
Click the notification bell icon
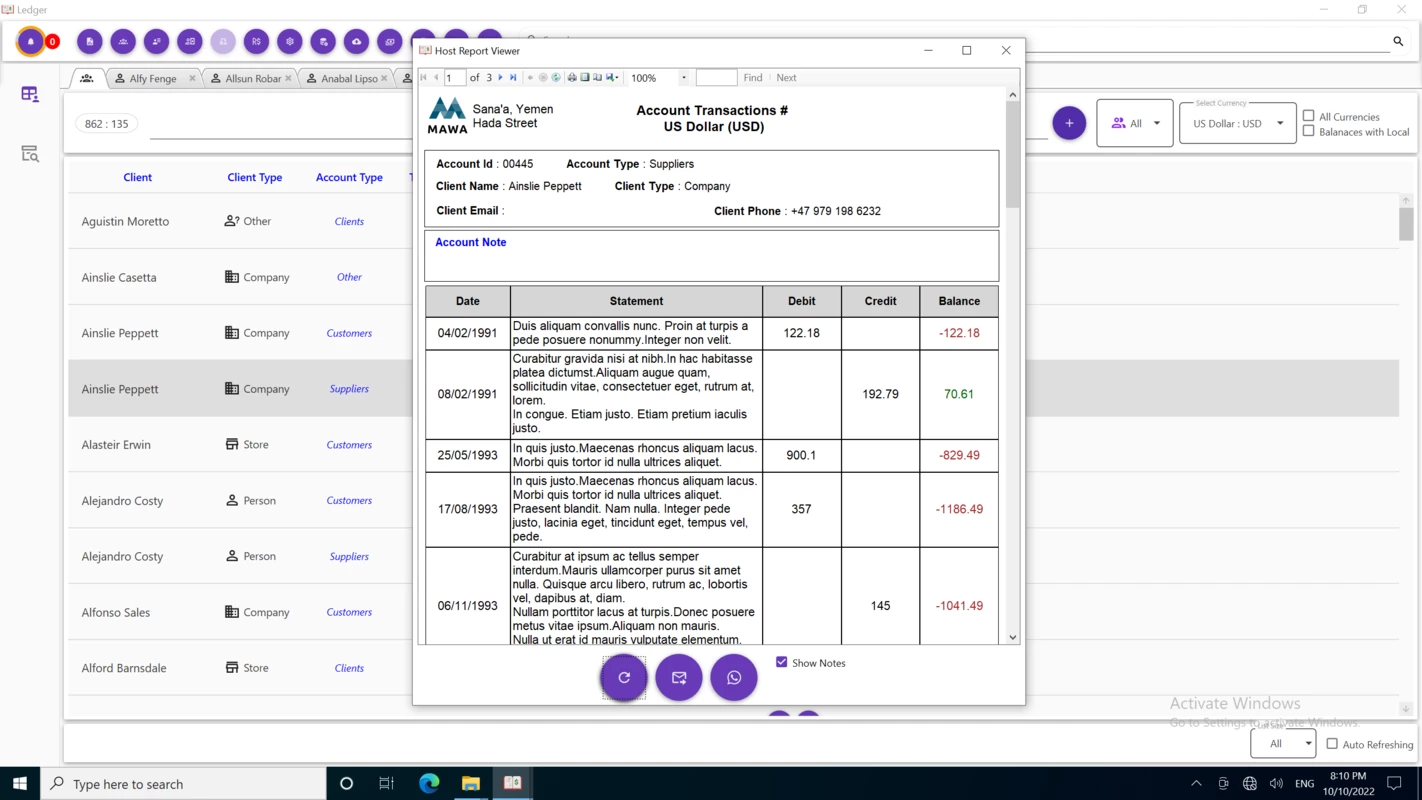[31, 42]
